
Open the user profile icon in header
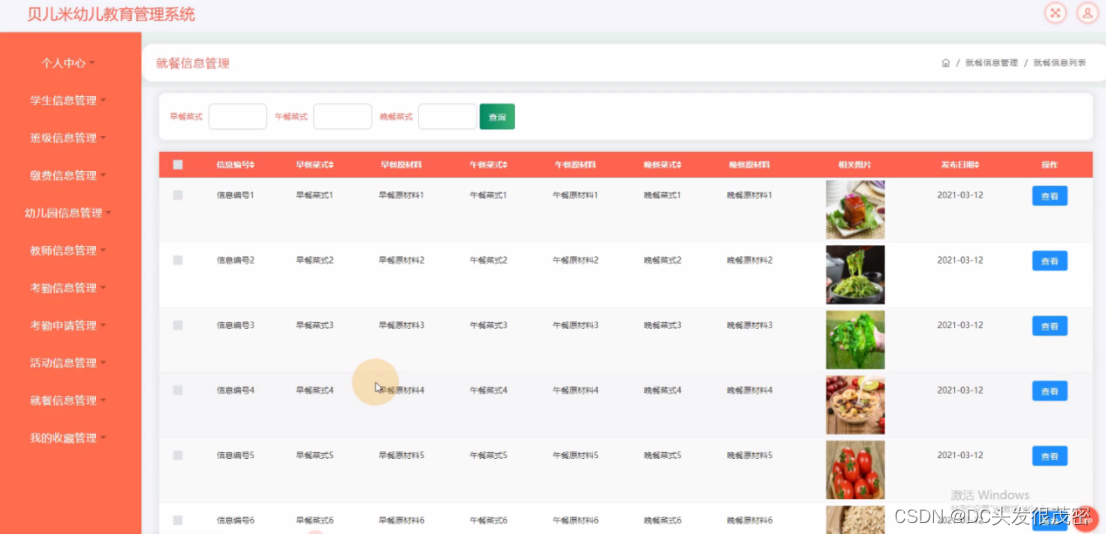[1088, 13]
